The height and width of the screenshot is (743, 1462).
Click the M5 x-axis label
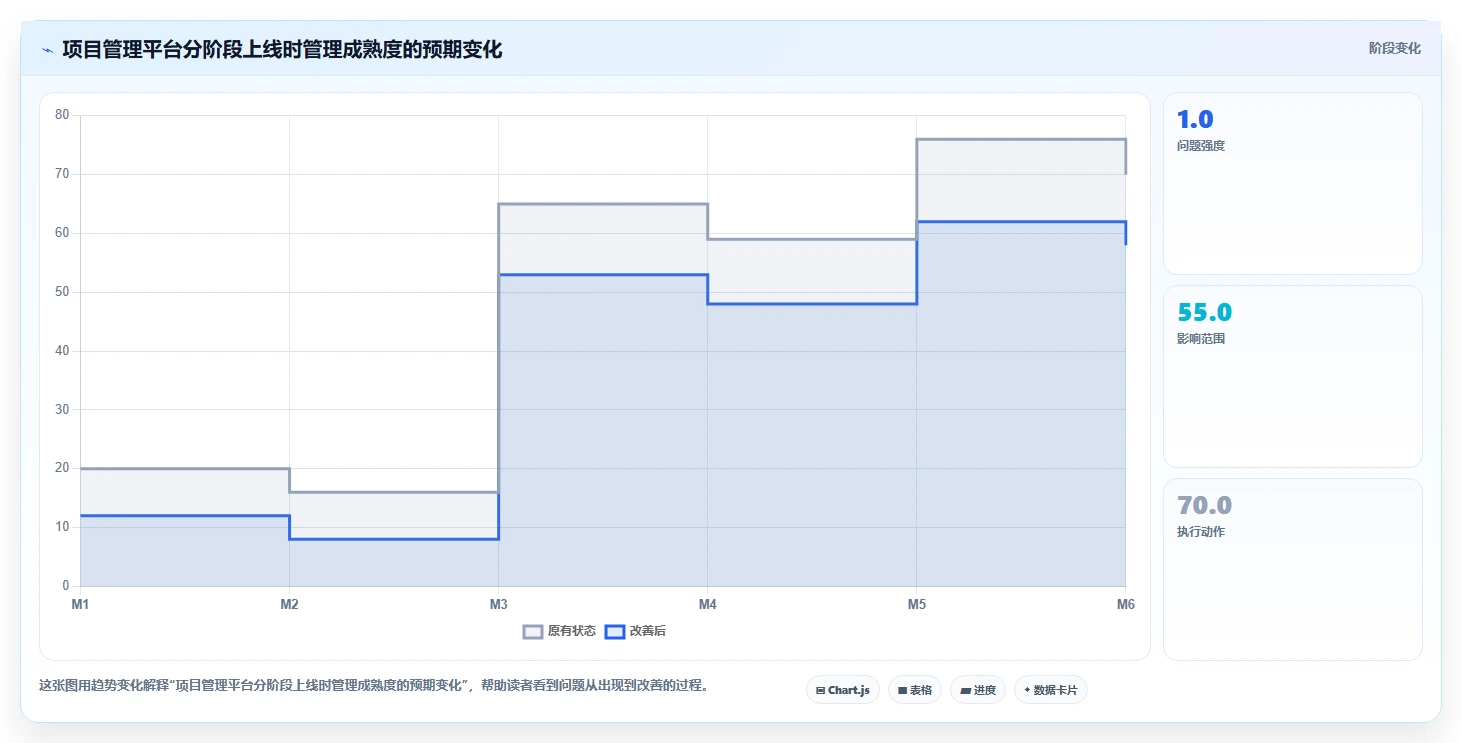point(916,605)
